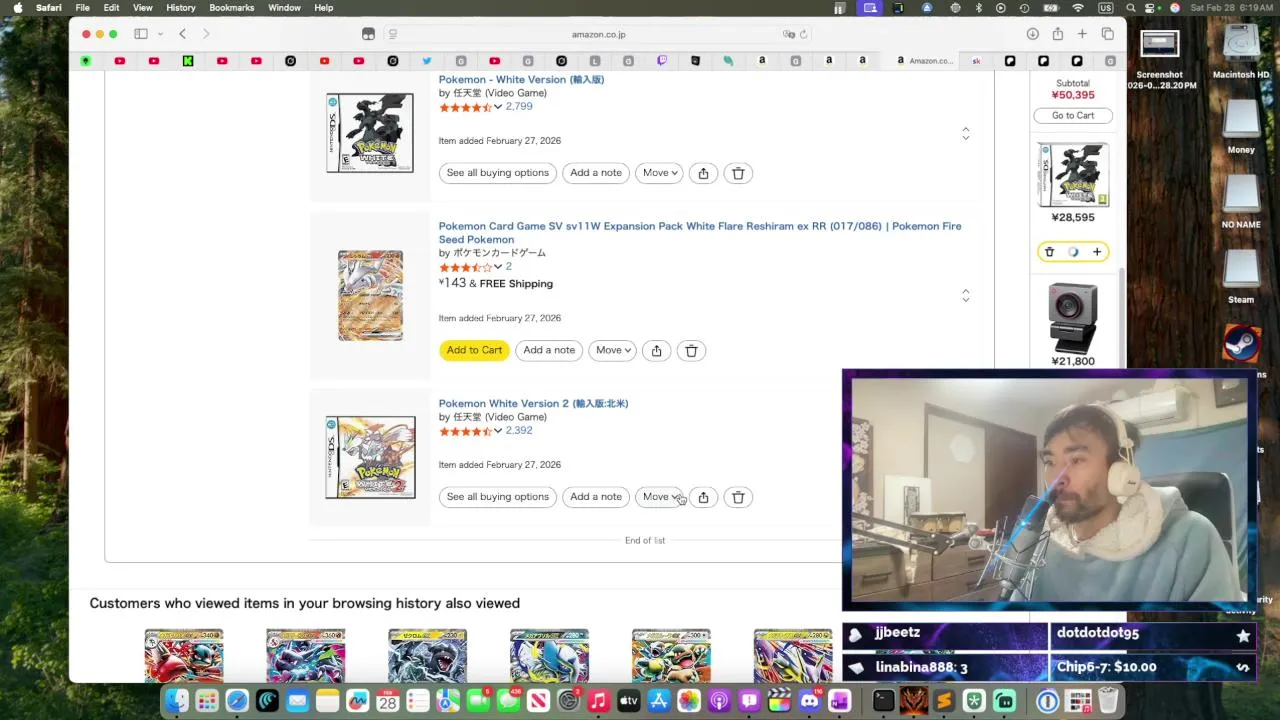The height and width of the screenshot is (720, 1280).
Task: Open webcam product image in cart sidebar
Action: [x=1073, y=319]
